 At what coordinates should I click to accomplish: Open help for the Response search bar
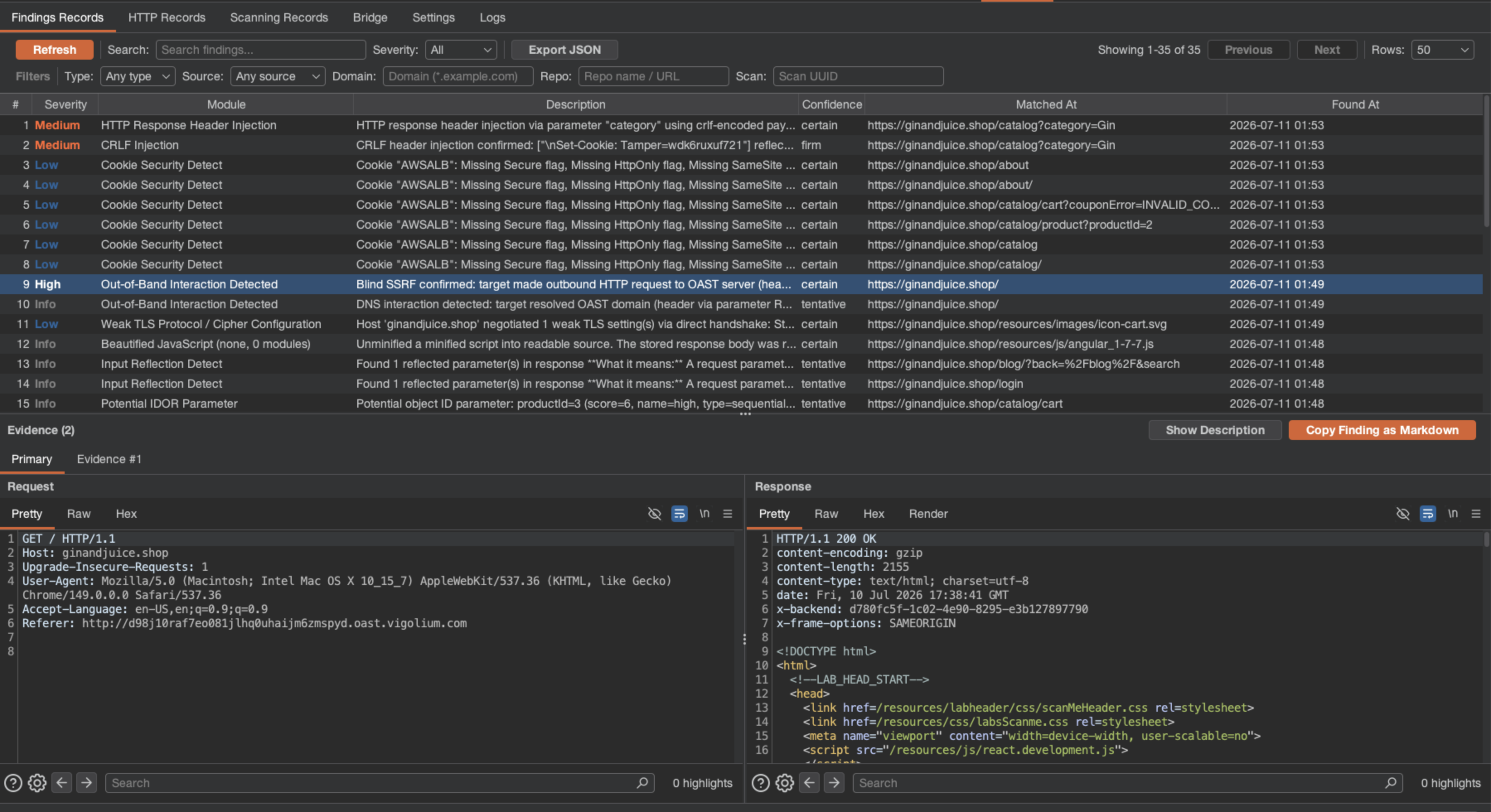[760, 783]
